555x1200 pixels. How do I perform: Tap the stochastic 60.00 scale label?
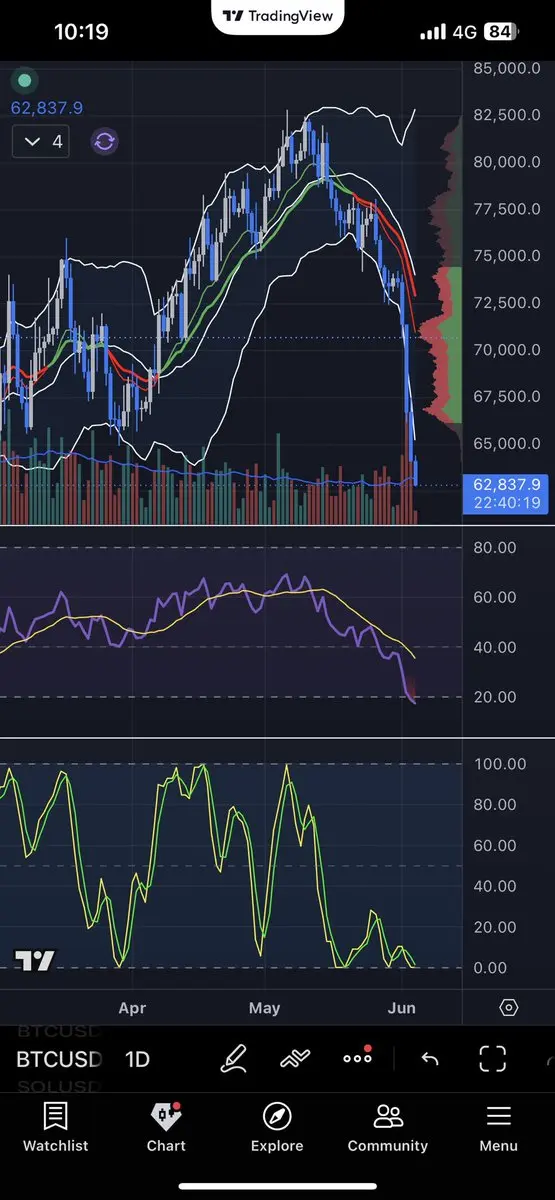click(x=493, y=845)
